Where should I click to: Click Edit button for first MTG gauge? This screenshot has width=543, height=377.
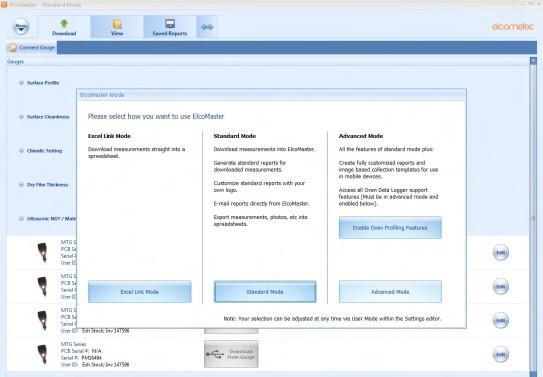click(501, 252)
